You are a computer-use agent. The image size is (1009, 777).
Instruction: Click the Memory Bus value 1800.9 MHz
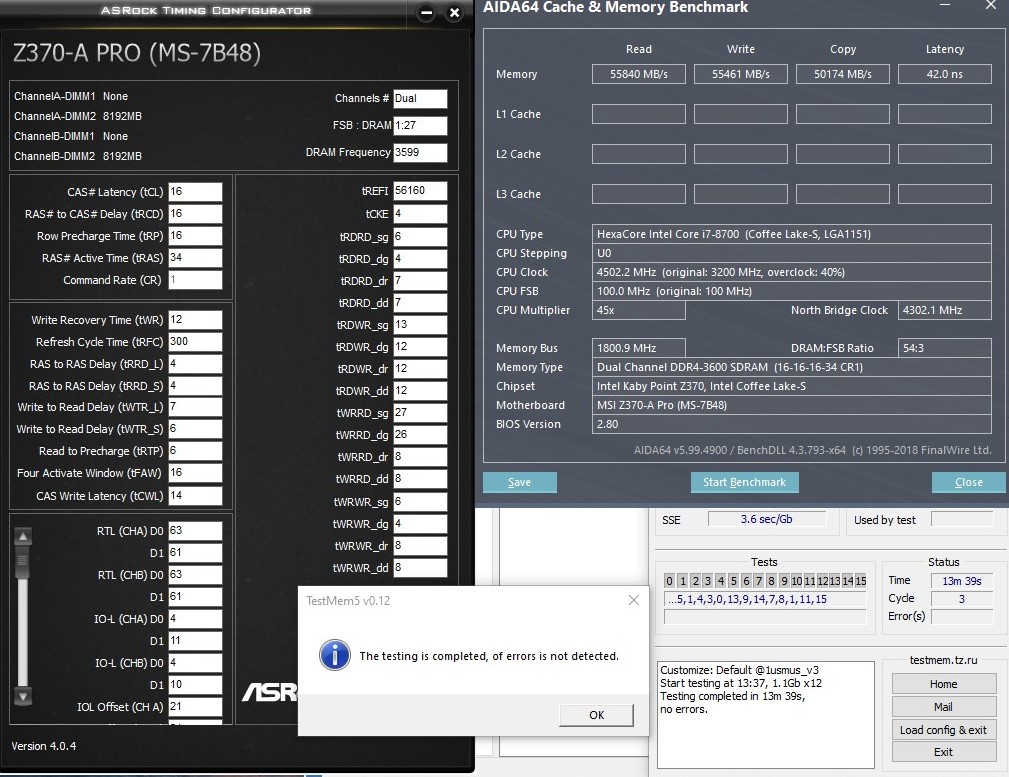click(638, 348)
